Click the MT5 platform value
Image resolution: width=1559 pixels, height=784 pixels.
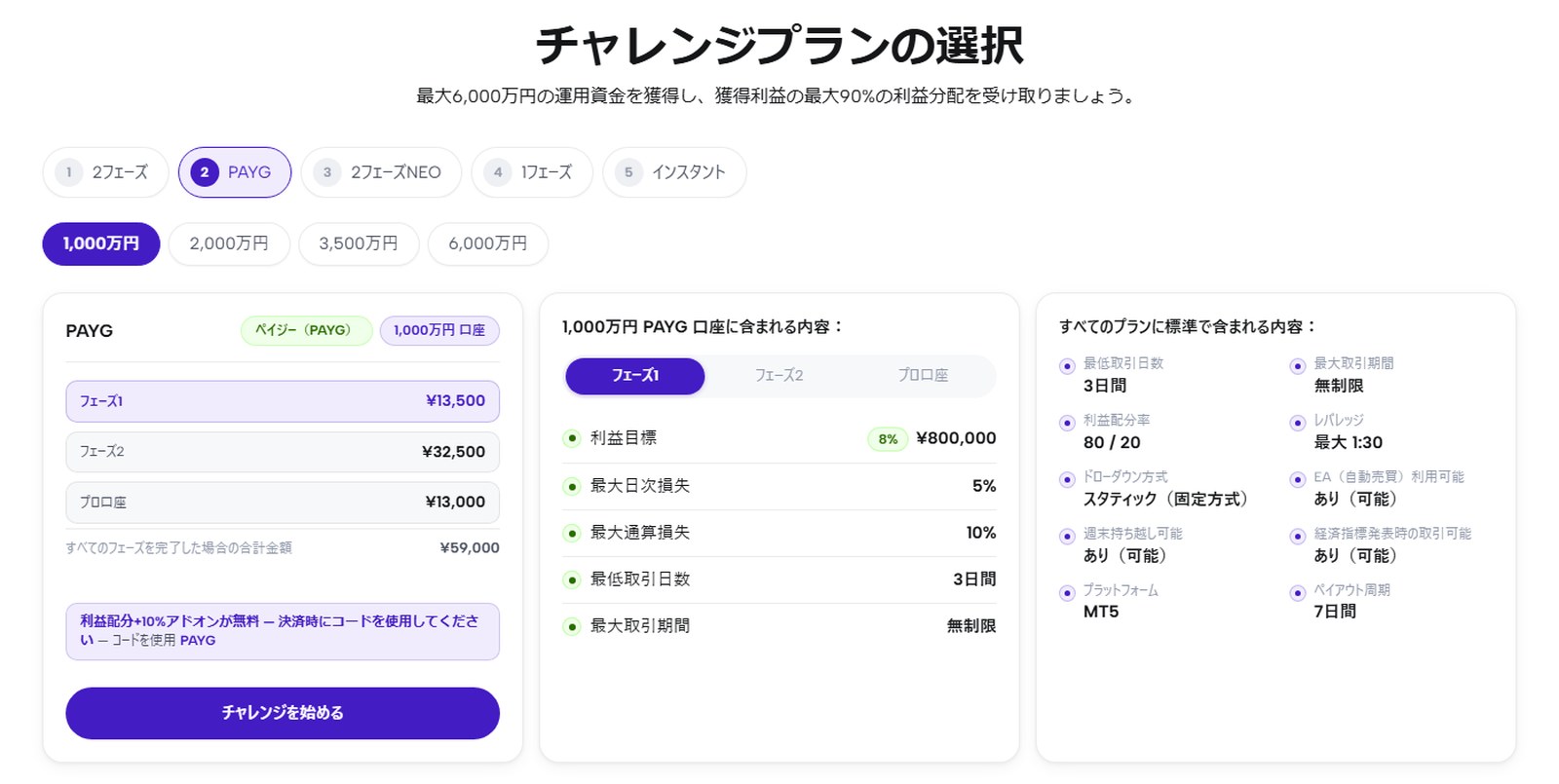(1101, 612)
